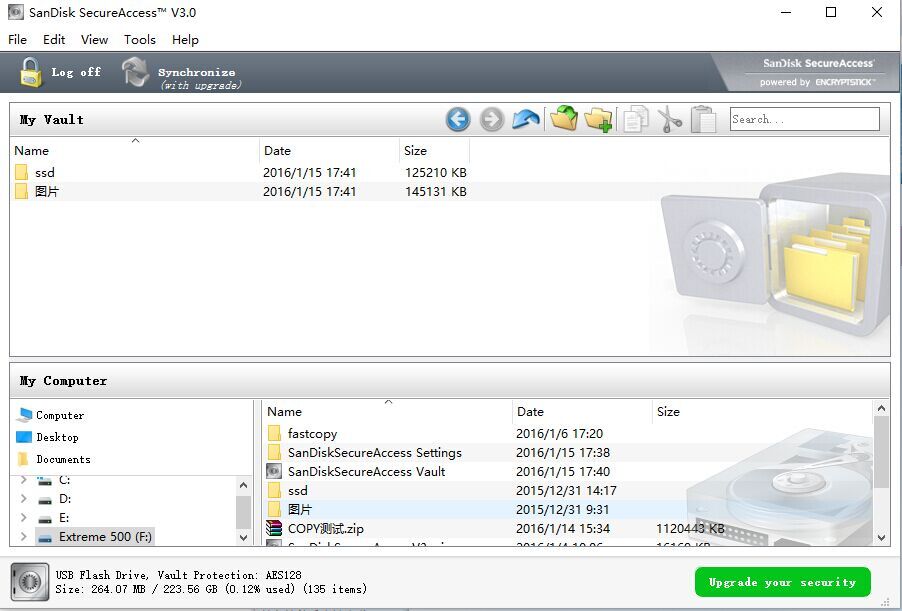
Task: Click the vault Search field
Action: click(x=804, y=119)
